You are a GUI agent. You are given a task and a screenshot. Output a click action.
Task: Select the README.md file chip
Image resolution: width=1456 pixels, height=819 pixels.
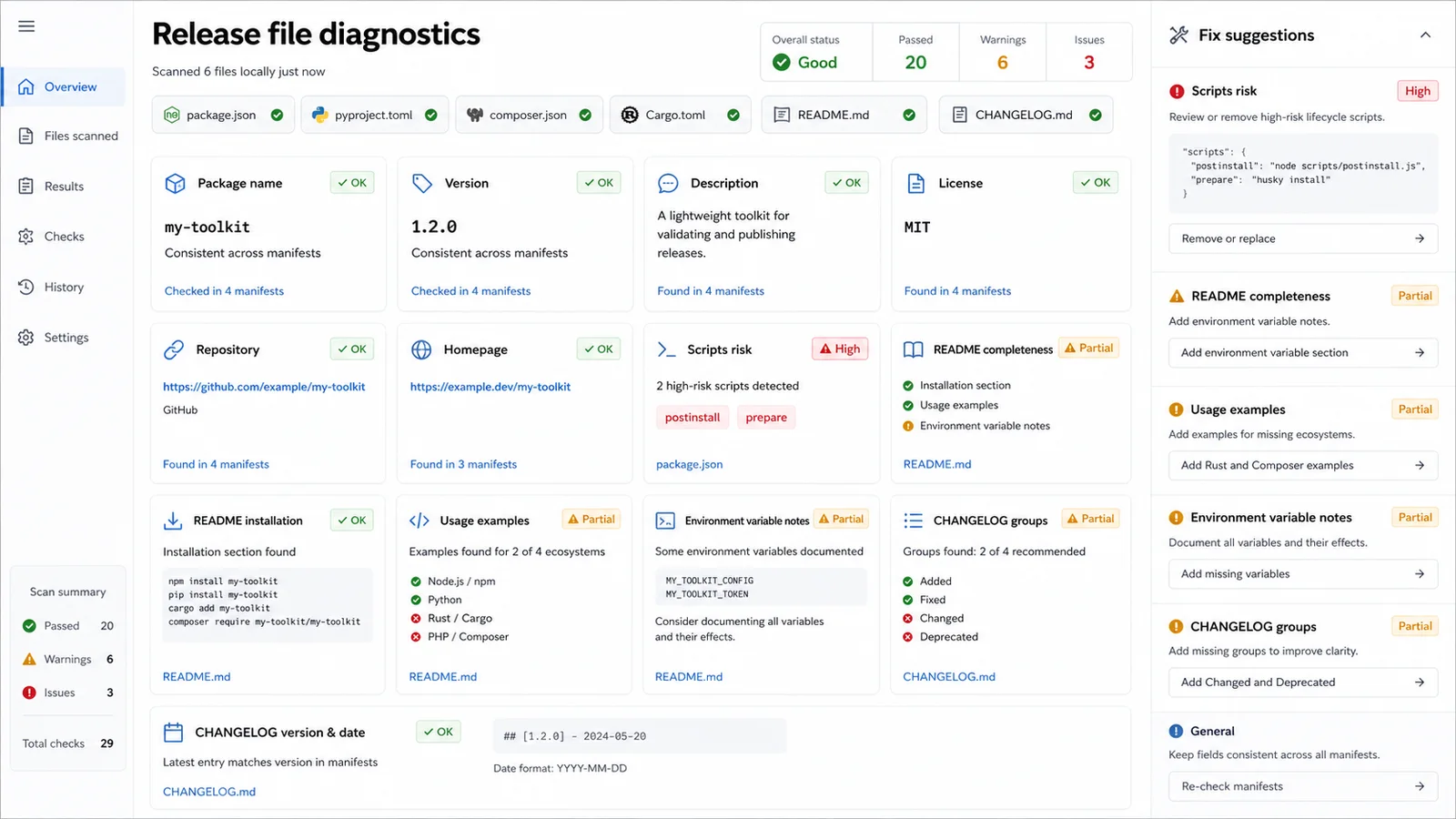coord(844,115)
